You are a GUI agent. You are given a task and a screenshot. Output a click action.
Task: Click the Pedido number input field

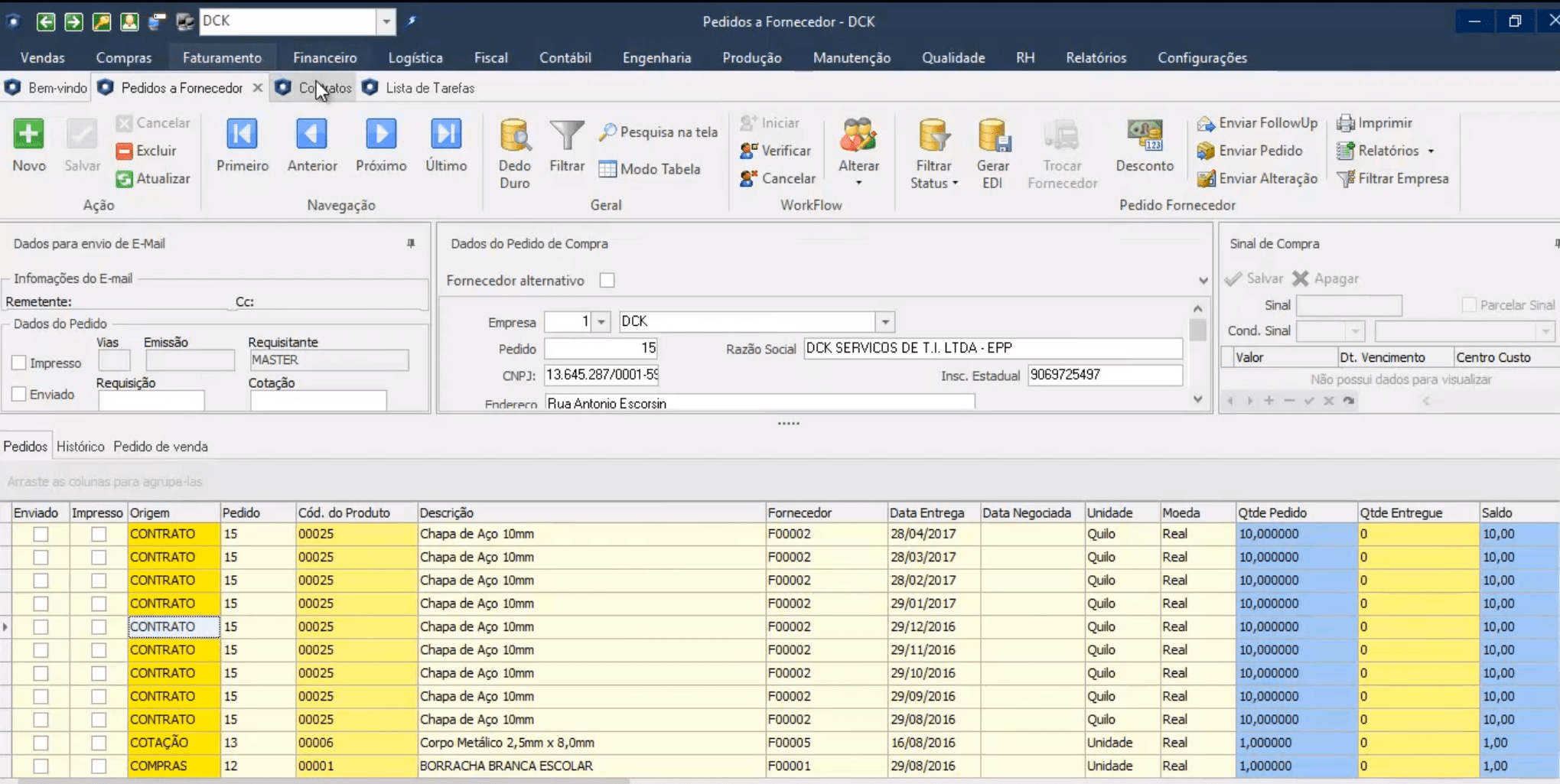(x=601, y=349)
